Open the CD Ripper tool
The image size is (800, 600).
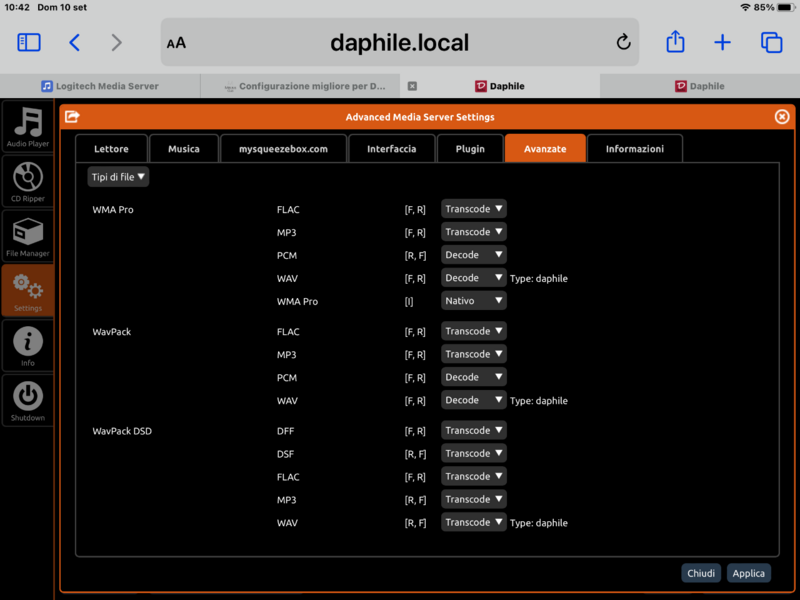28,182
